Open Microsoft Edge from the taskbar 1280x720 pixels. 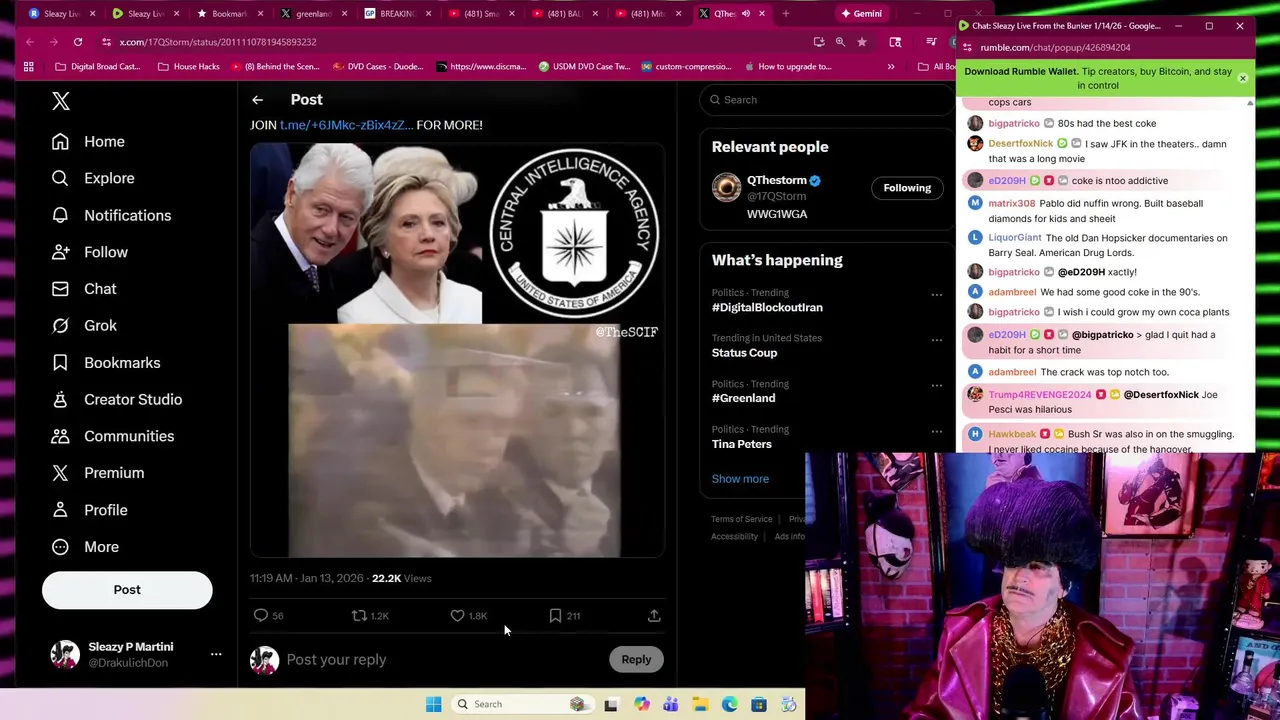[x=730, y=704]
